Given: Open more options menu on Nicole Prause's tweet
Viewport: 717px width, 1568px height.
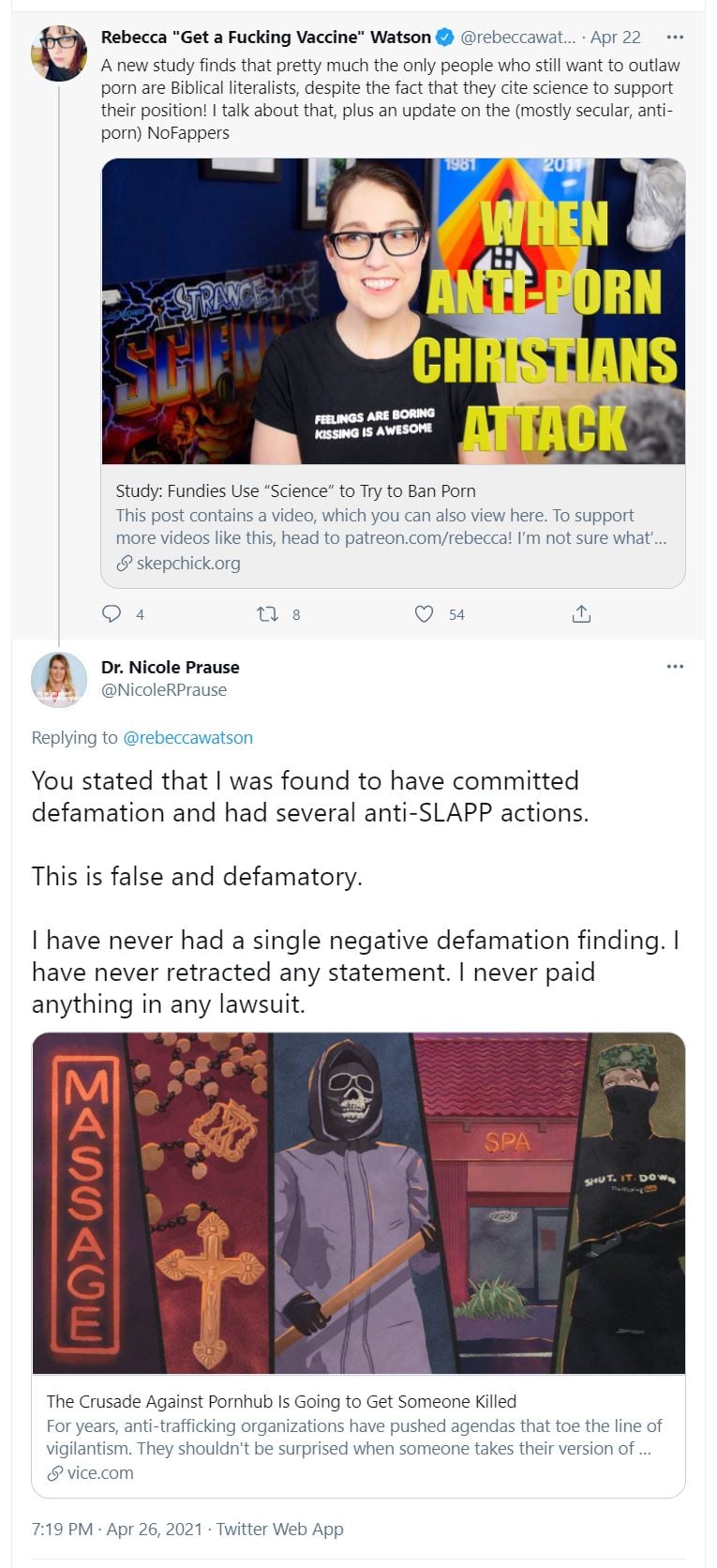Looking at the screenshot, I should point(675,667).
